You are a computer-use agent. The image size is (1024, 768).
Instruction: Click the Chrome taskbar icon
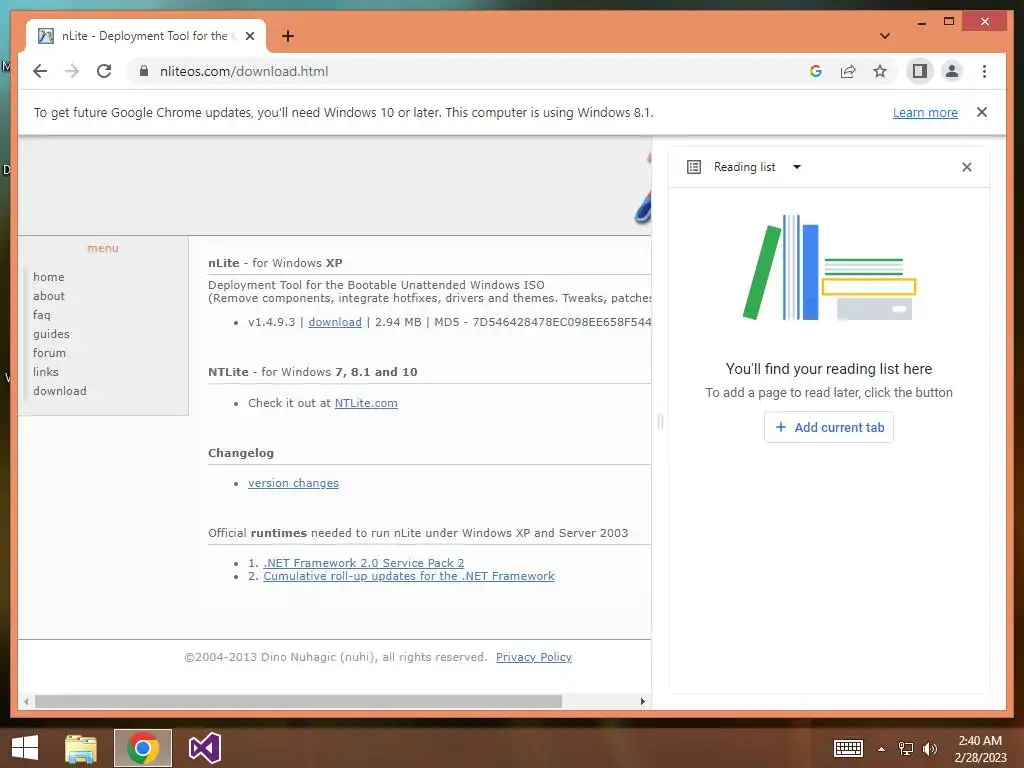coord(143,748)
